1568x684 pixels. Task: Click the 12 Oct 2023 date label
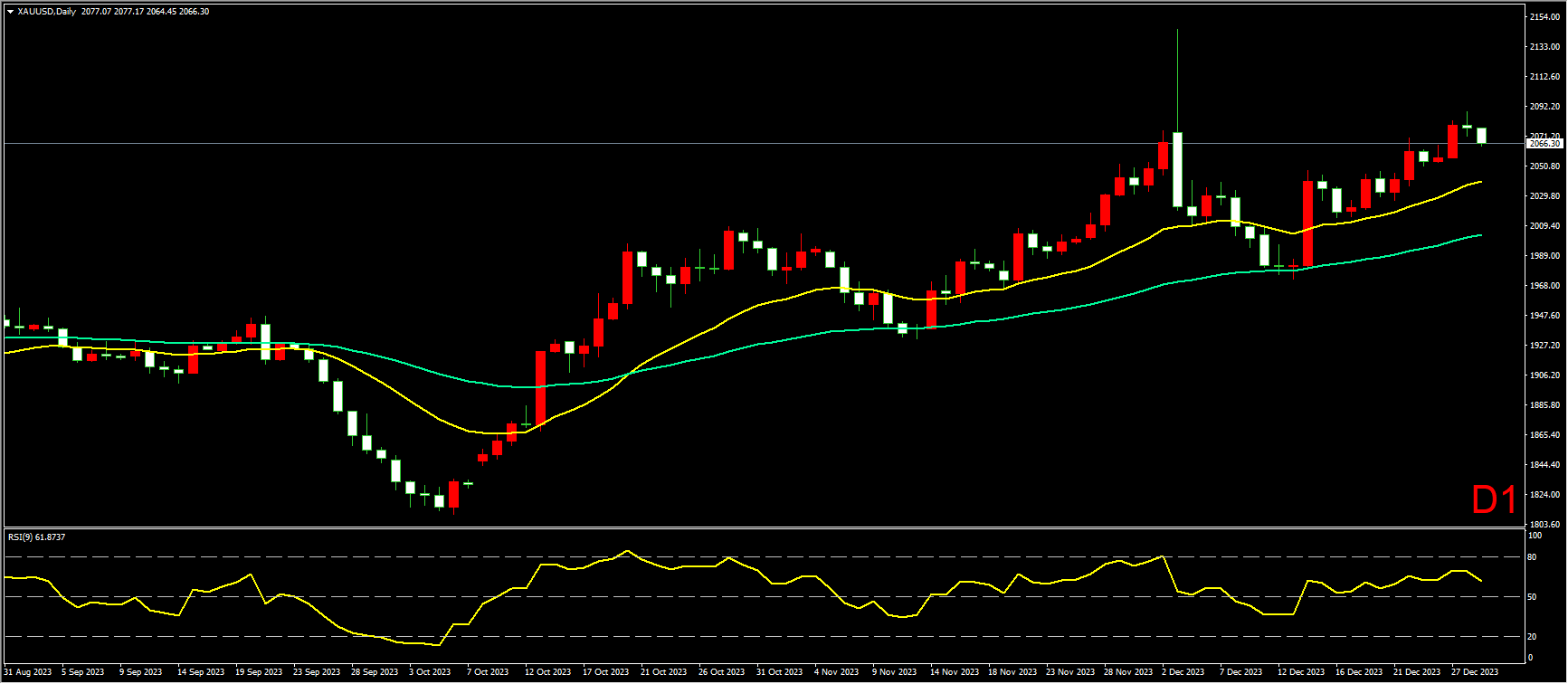coord(548,672)
